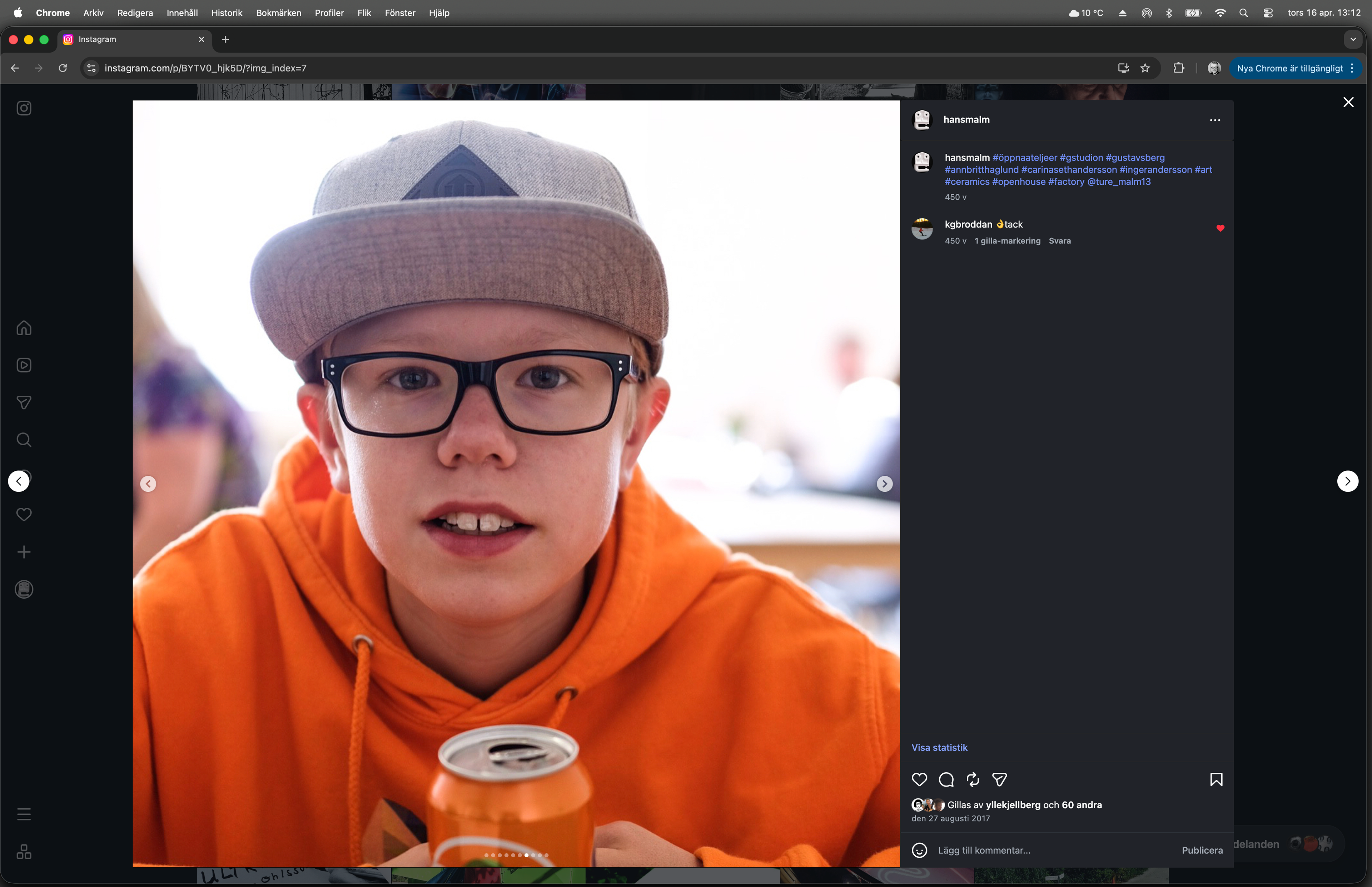Click the repost arrows icon
Image resolution: width=1372 pixels, height=887 pixels.
(973, 779)
